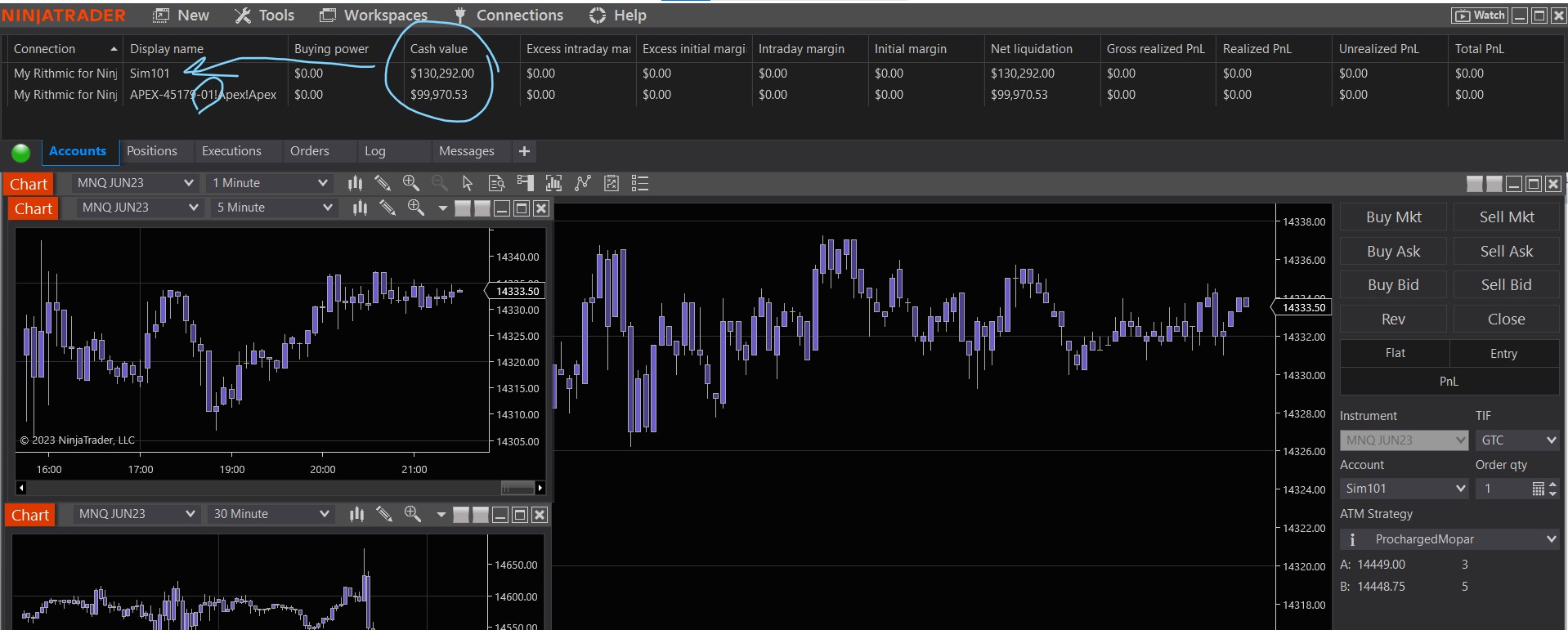The width and height of the screenshot is (1568, 630).
Task: Open chart properties list icon
Action: (640, 183)
